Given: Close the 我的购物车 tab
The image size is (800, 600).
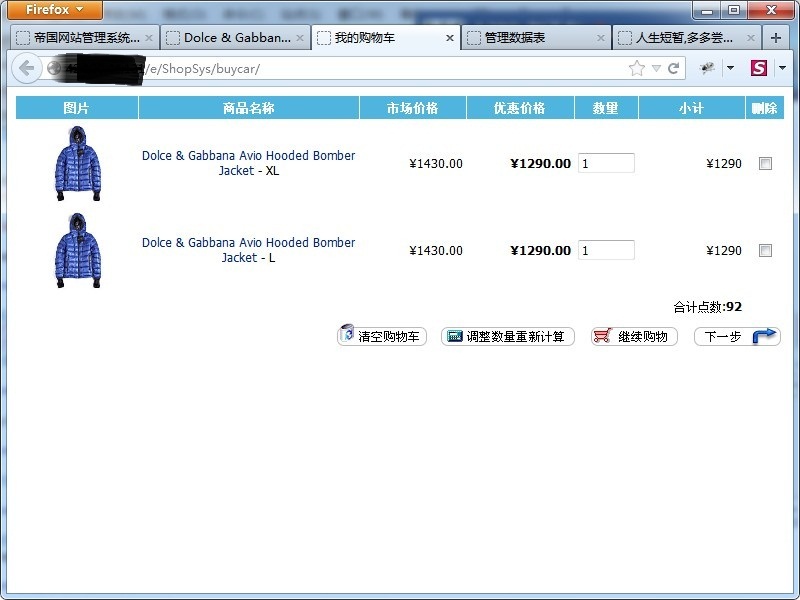Looking at the screenshot, I should (x=449, y=38).
